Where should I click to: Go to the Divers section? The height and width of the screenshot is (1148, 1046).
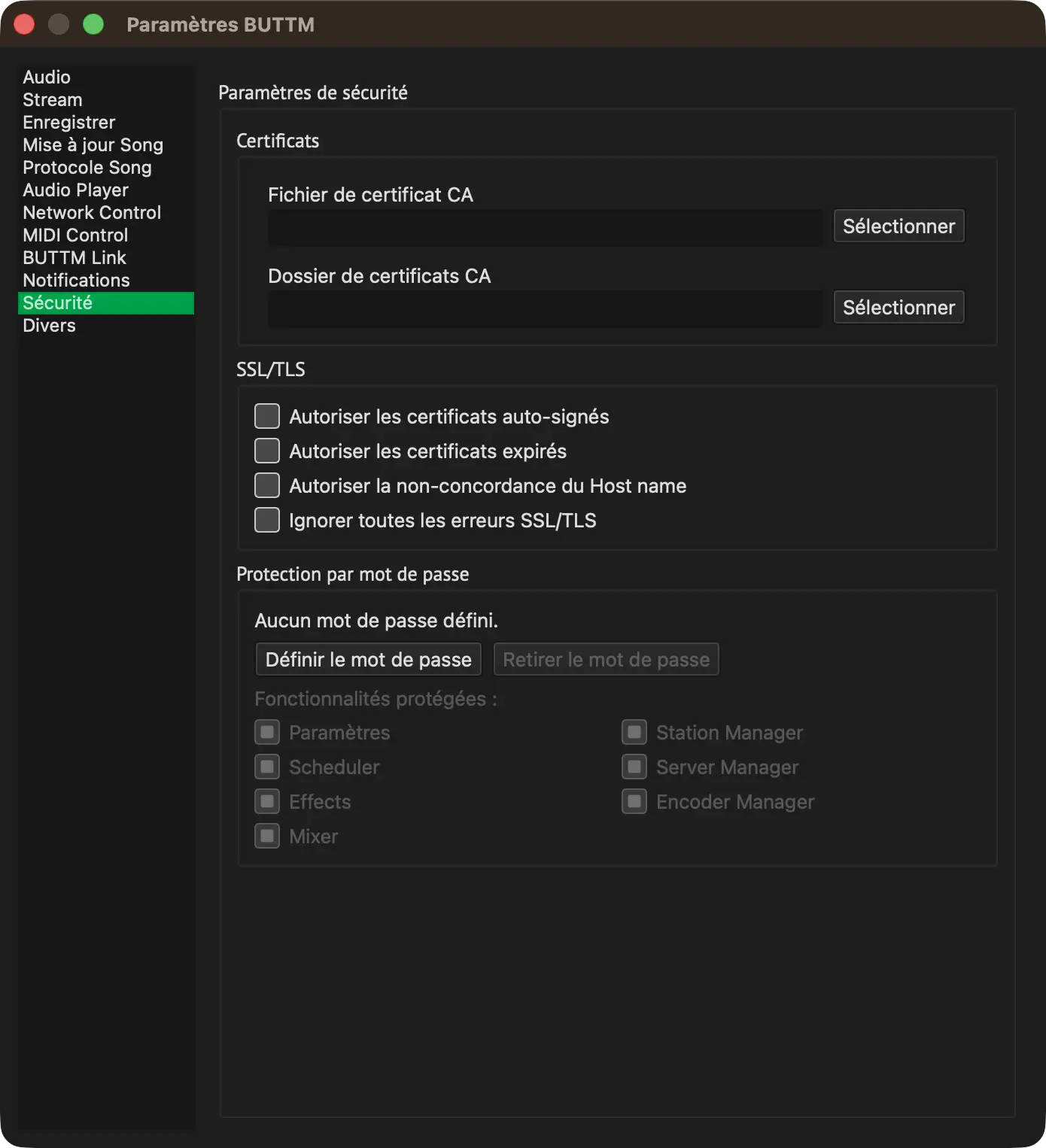tap(105, 326)
